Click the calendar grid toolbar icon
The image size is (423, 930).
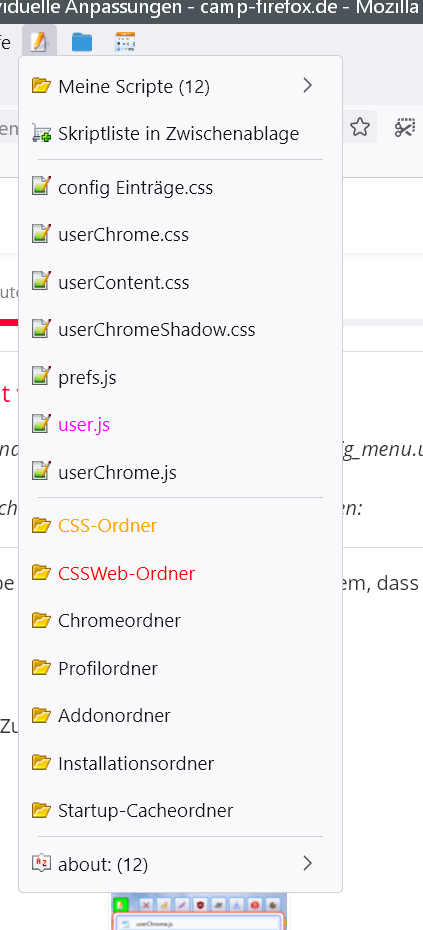click(125, 43)
